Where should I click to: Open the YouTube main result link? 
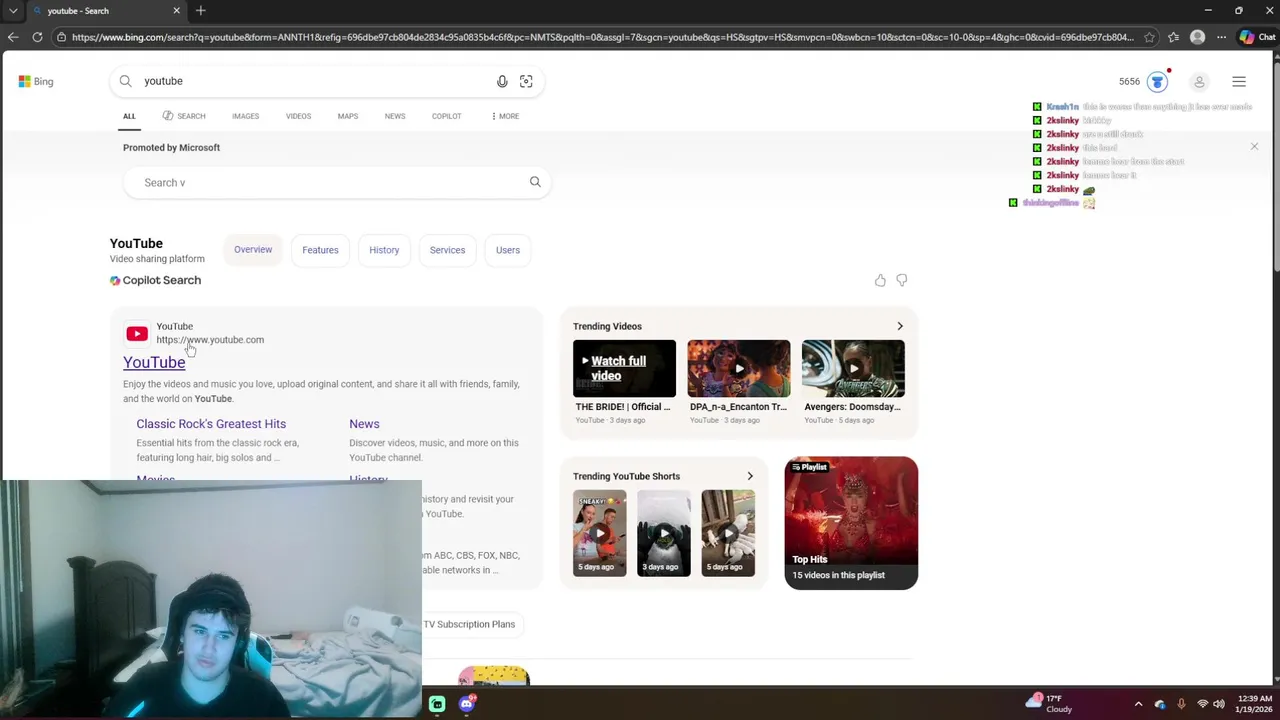(154, 362)
